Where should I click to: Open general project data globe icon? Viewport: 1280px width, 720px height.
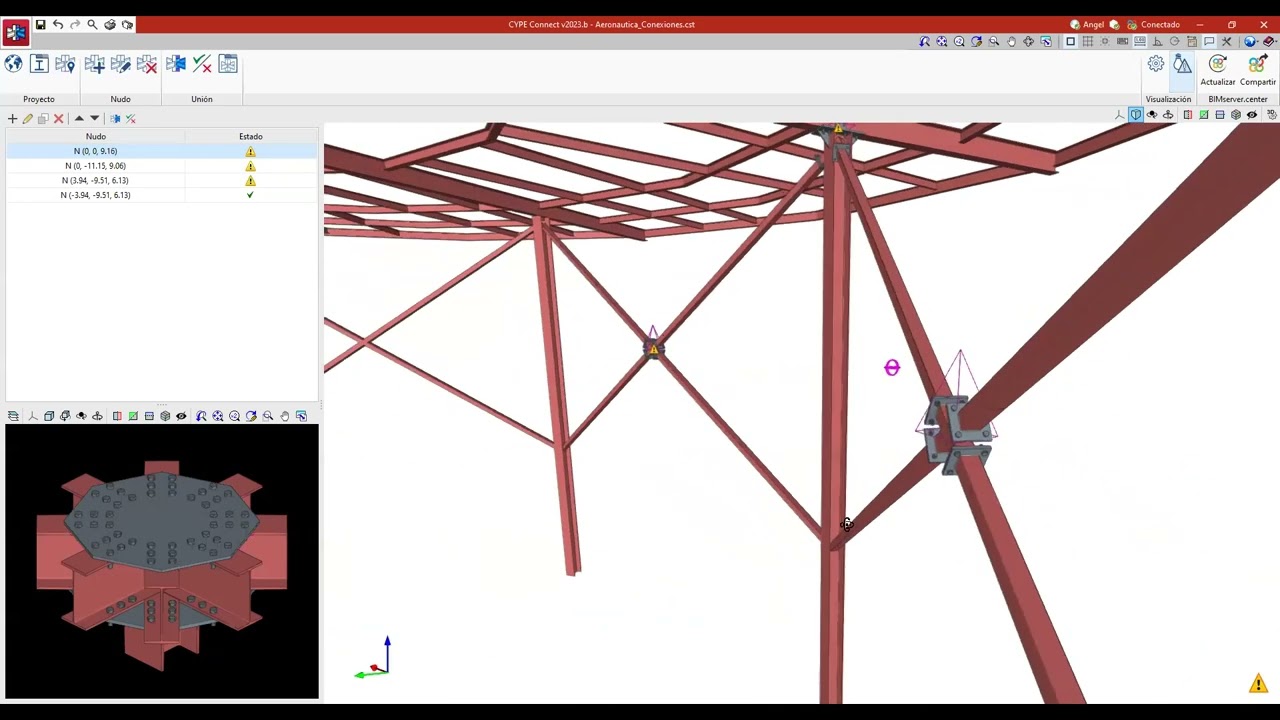point(13,64)
